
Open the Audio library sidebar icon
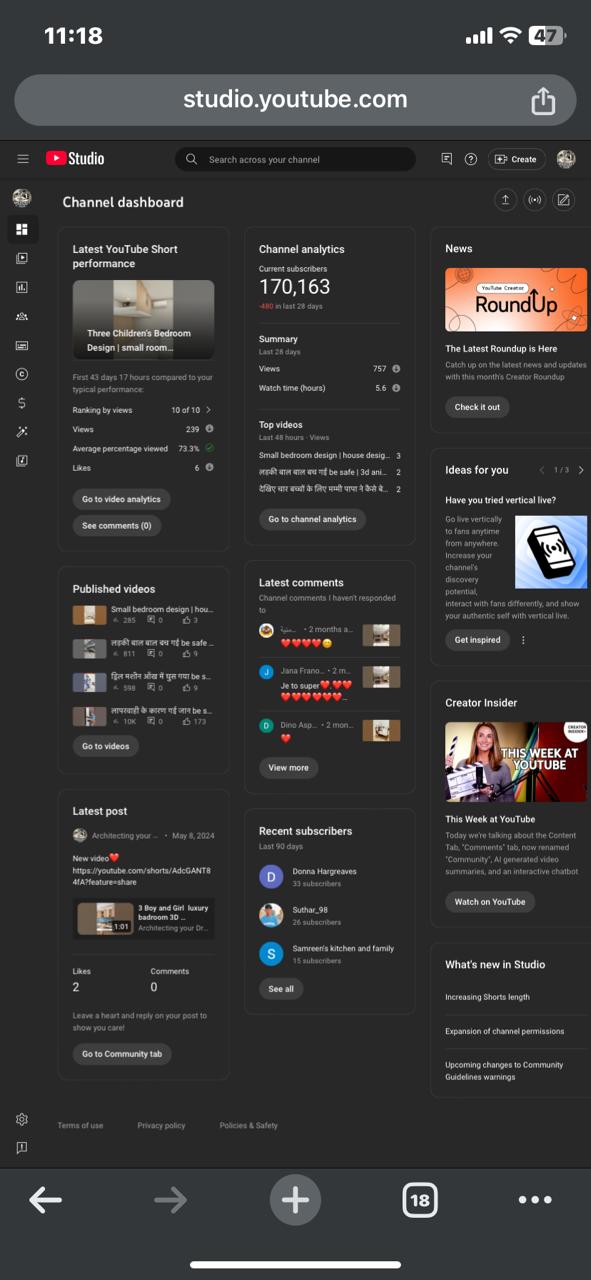click(x=22, y=461)
